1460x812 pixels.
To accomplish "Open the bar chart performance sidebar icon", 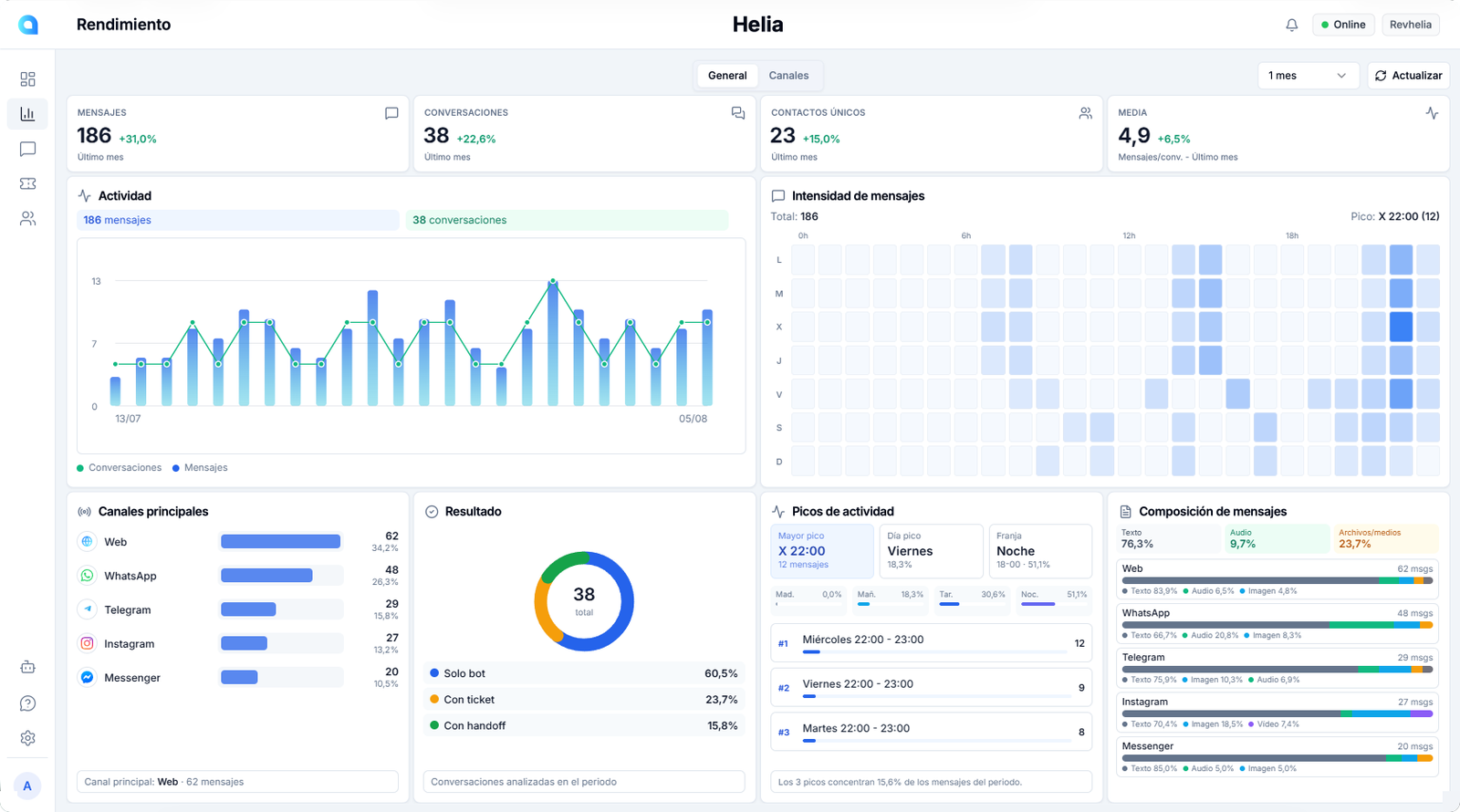I will (x=28, y=114).
